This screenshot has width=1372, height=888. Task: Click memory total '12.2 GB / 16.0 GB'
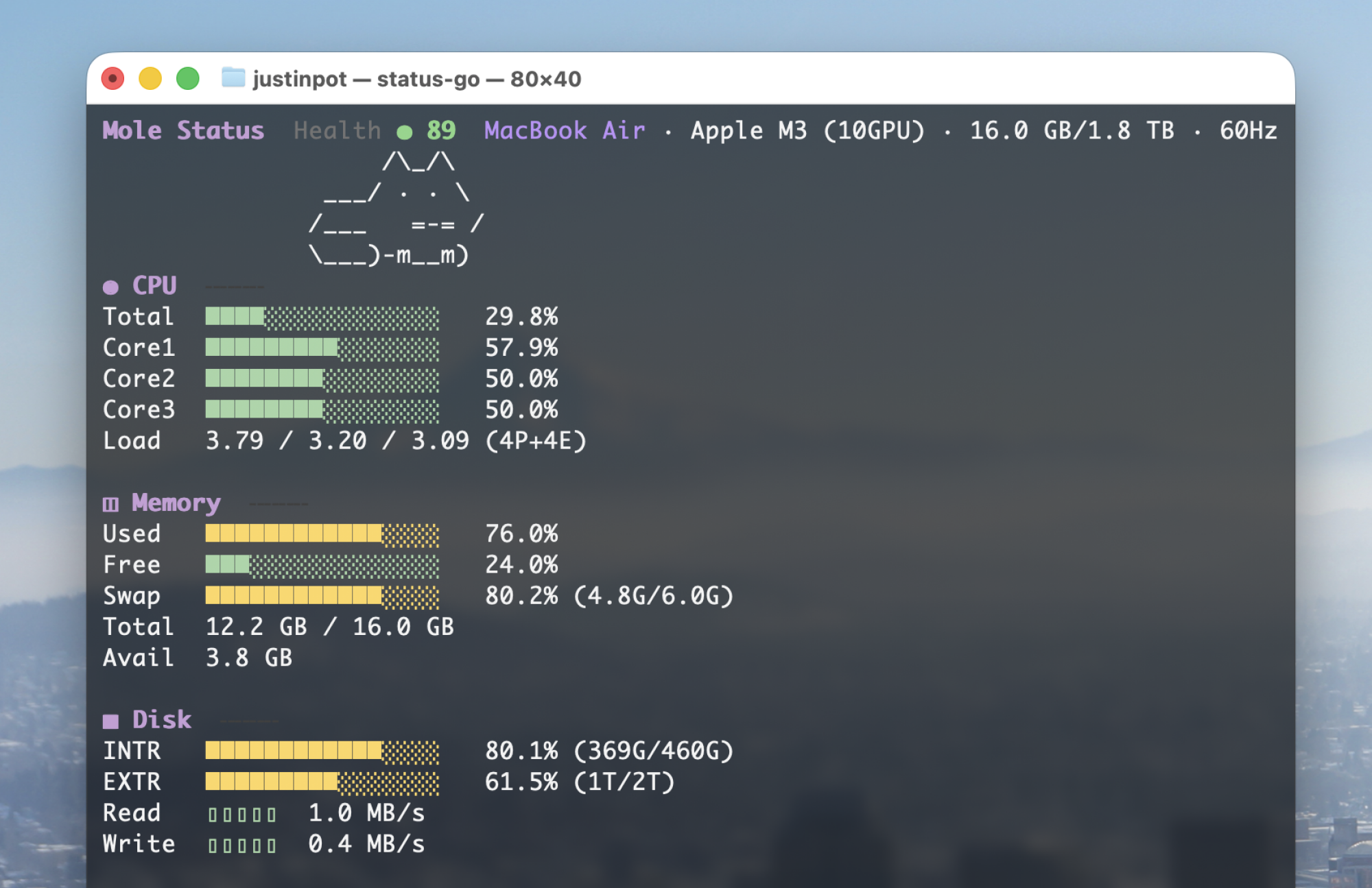(330, 627)
